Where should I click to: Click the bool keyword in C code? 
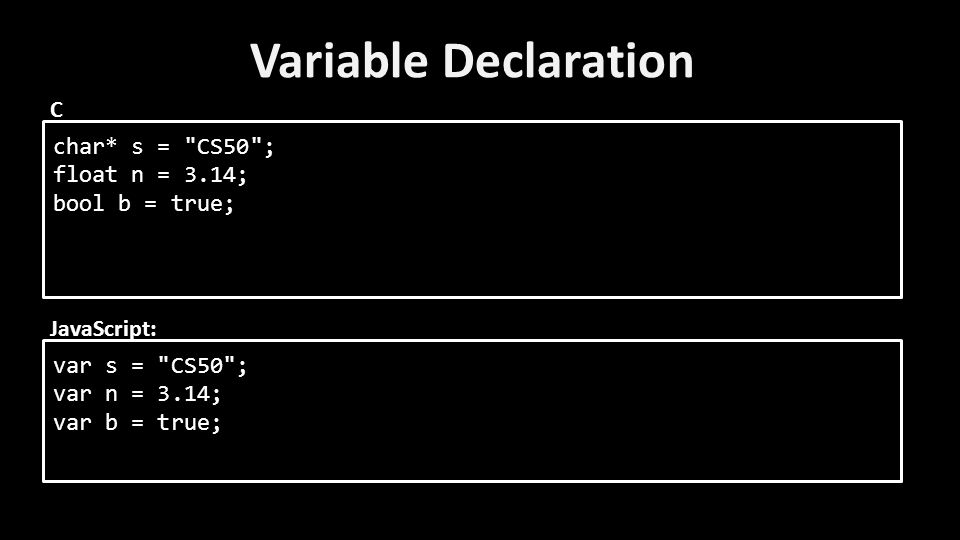[78, 203]
